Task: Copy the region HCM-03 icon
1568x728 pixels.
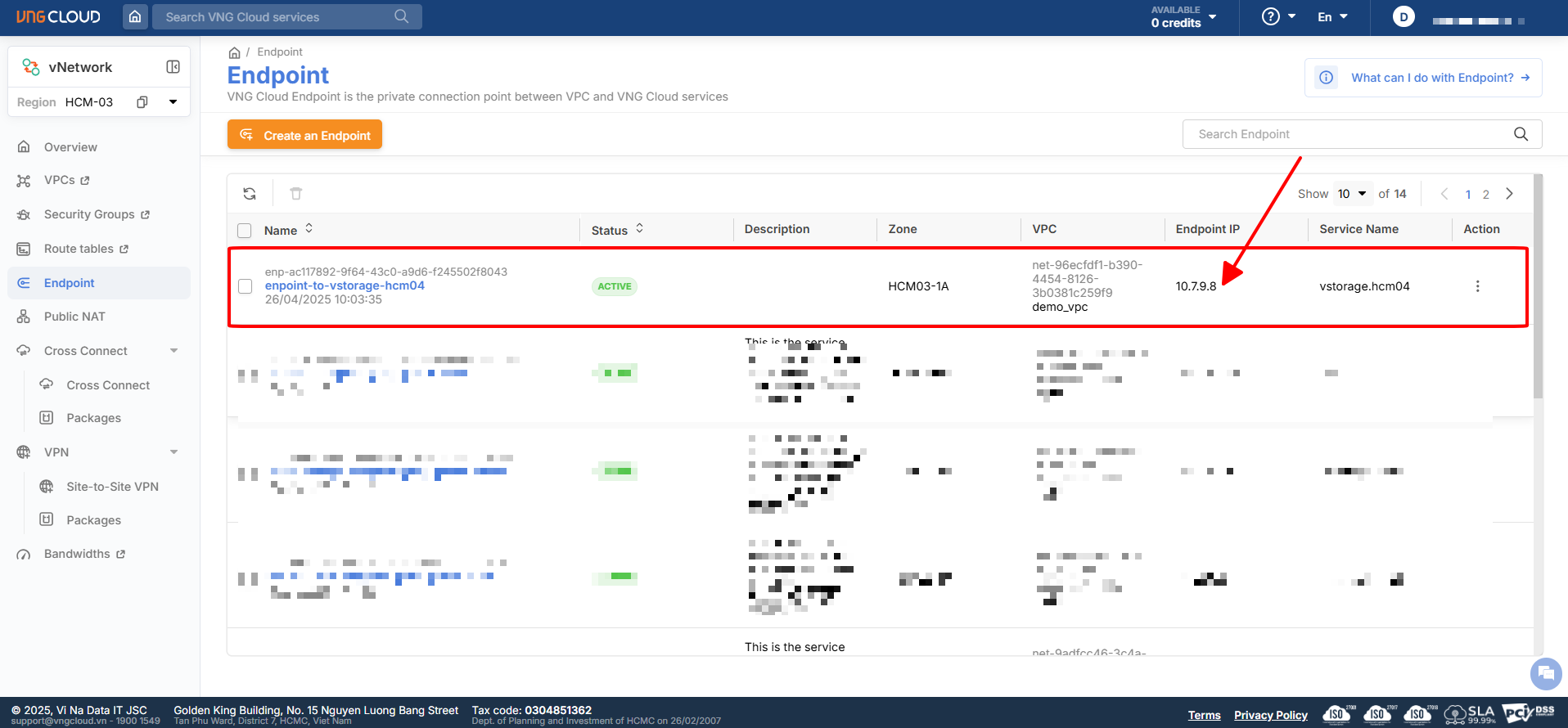Action: [x=142, y=102]
